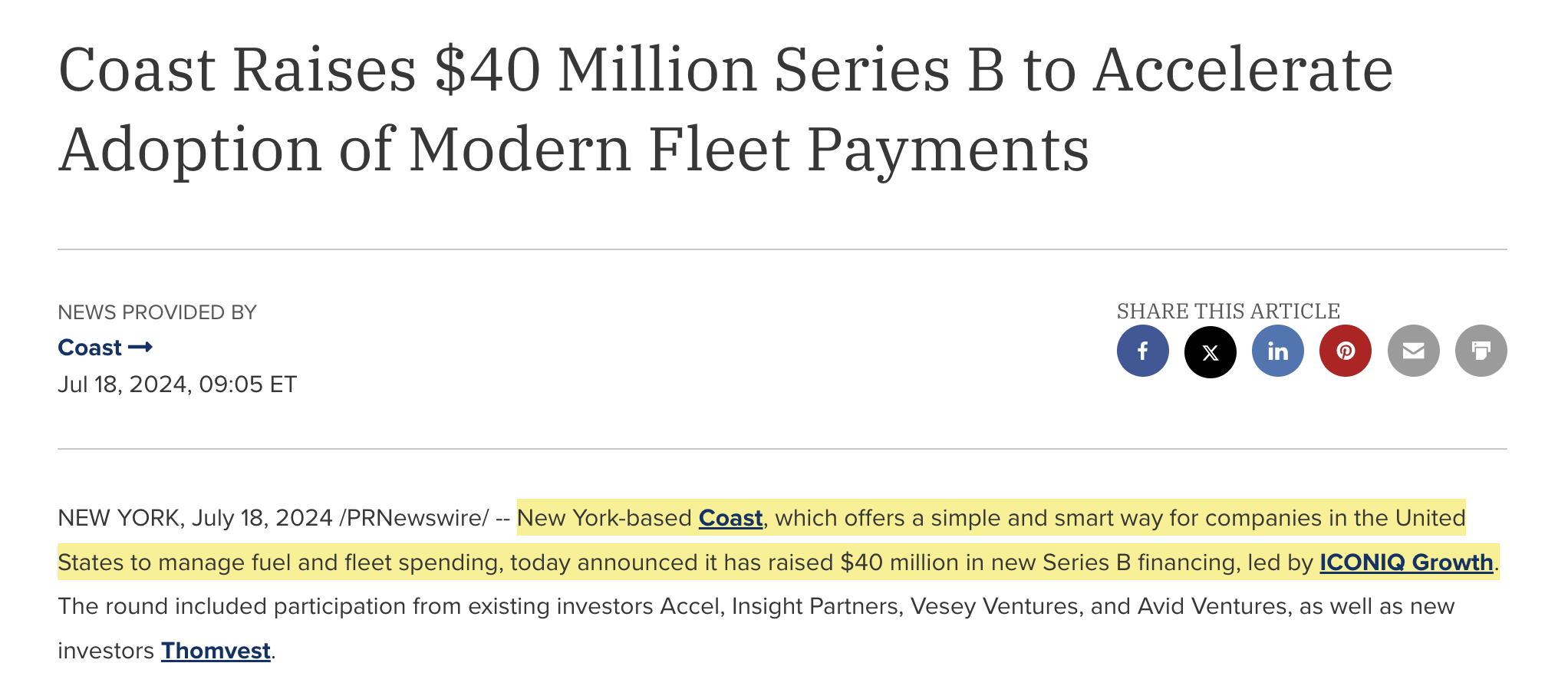Share the article on Facebook
This screenshot has height=686, width=1568.
[x=1142, y=351]
